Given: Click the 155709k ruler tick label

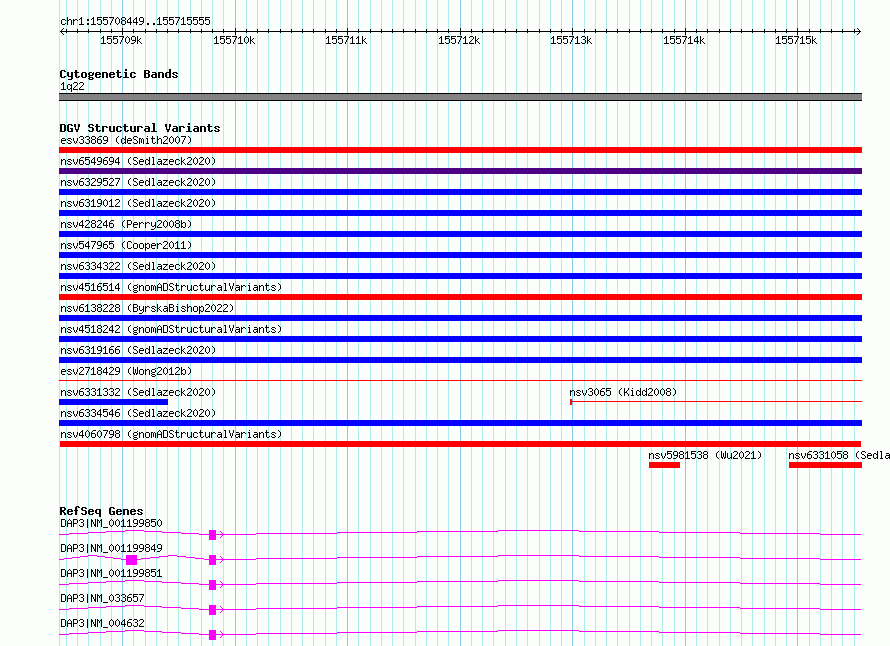Looking at the screenshot, I should pyautogui.click(x=121, y=40).
